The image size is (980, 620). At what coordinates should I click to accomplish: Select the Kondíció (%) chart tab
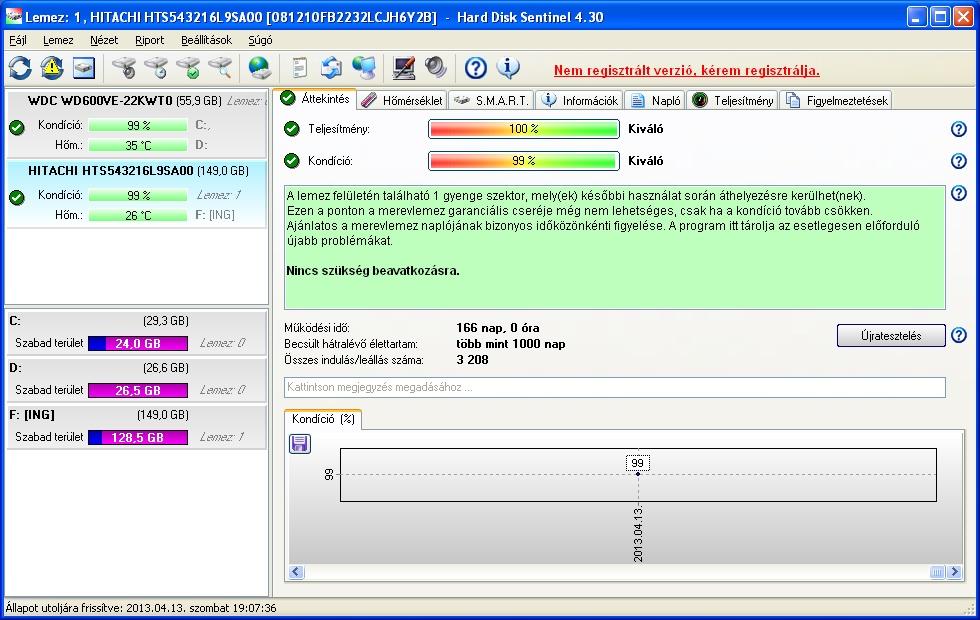point(323,419)
